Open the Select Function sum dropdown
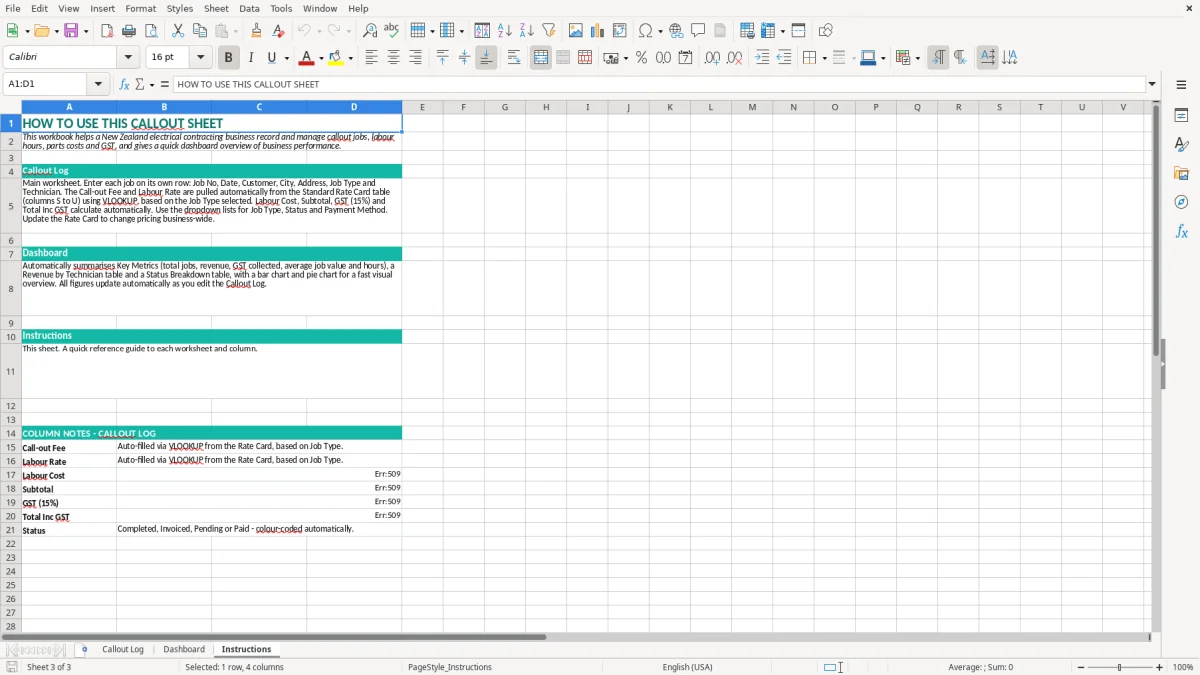 [152, 84]
